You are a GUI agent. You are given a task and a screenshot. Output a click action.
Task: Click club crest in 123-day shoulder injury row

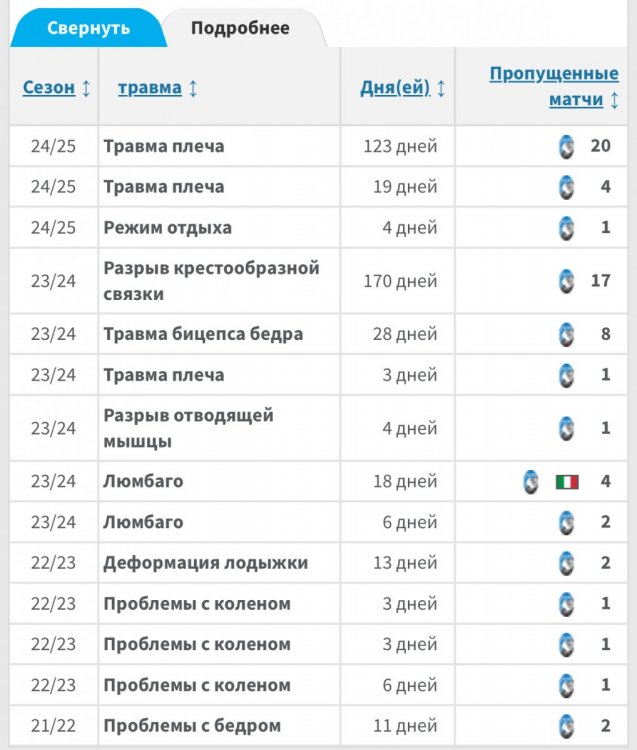[566, 146]
